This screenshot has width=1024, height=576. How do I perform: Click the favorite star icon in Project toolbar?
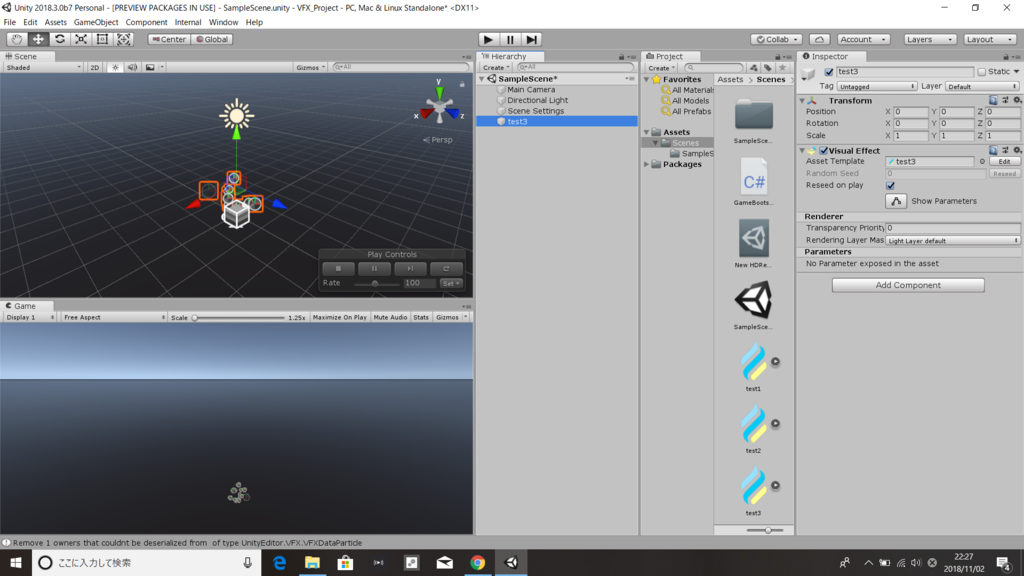point(782,67)
